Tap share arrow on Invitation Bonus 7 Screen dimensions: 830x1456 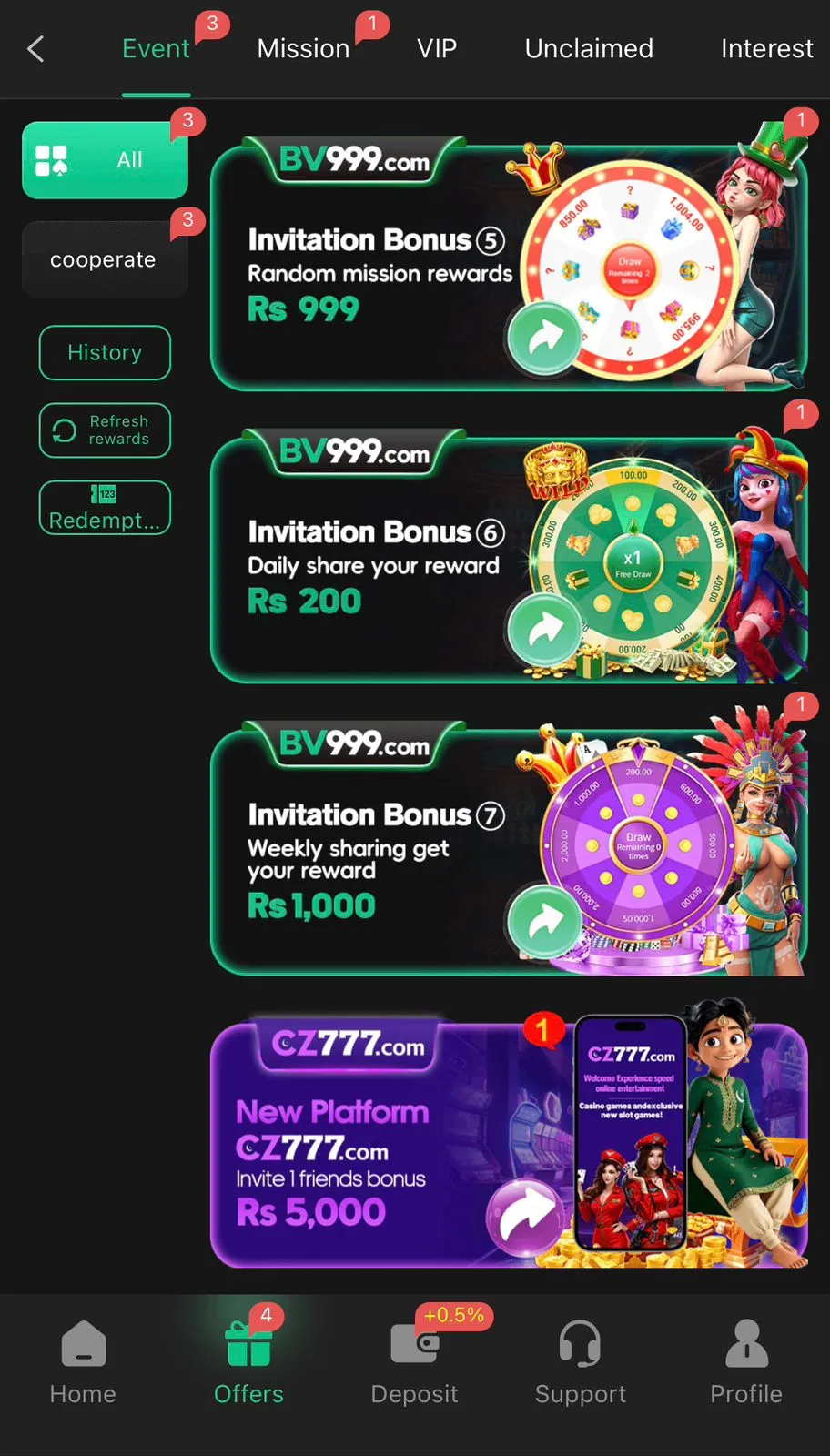tap(544, 921)
